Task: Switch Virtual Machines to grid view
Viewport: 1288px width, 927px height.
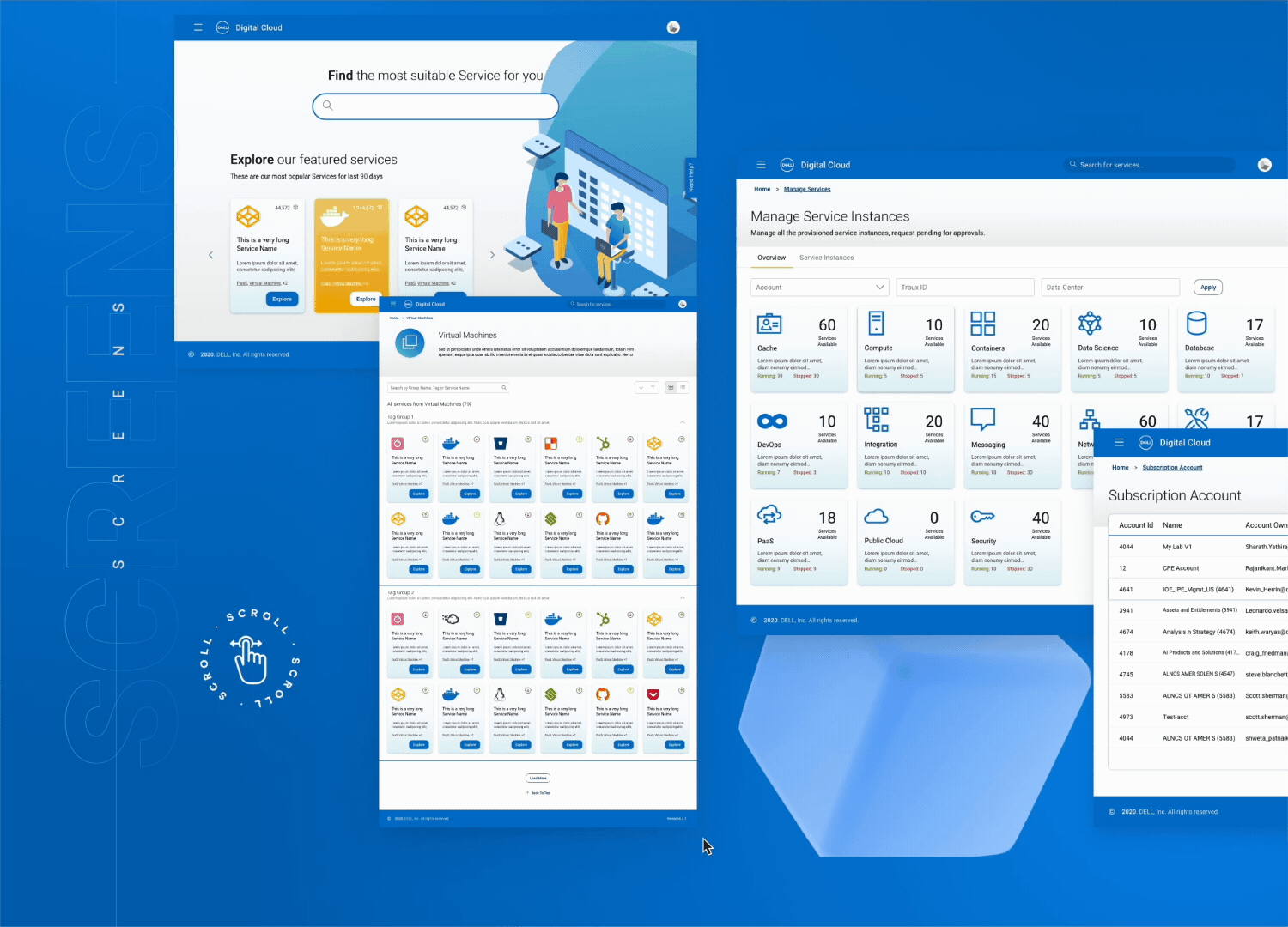Action: [671, 388]
